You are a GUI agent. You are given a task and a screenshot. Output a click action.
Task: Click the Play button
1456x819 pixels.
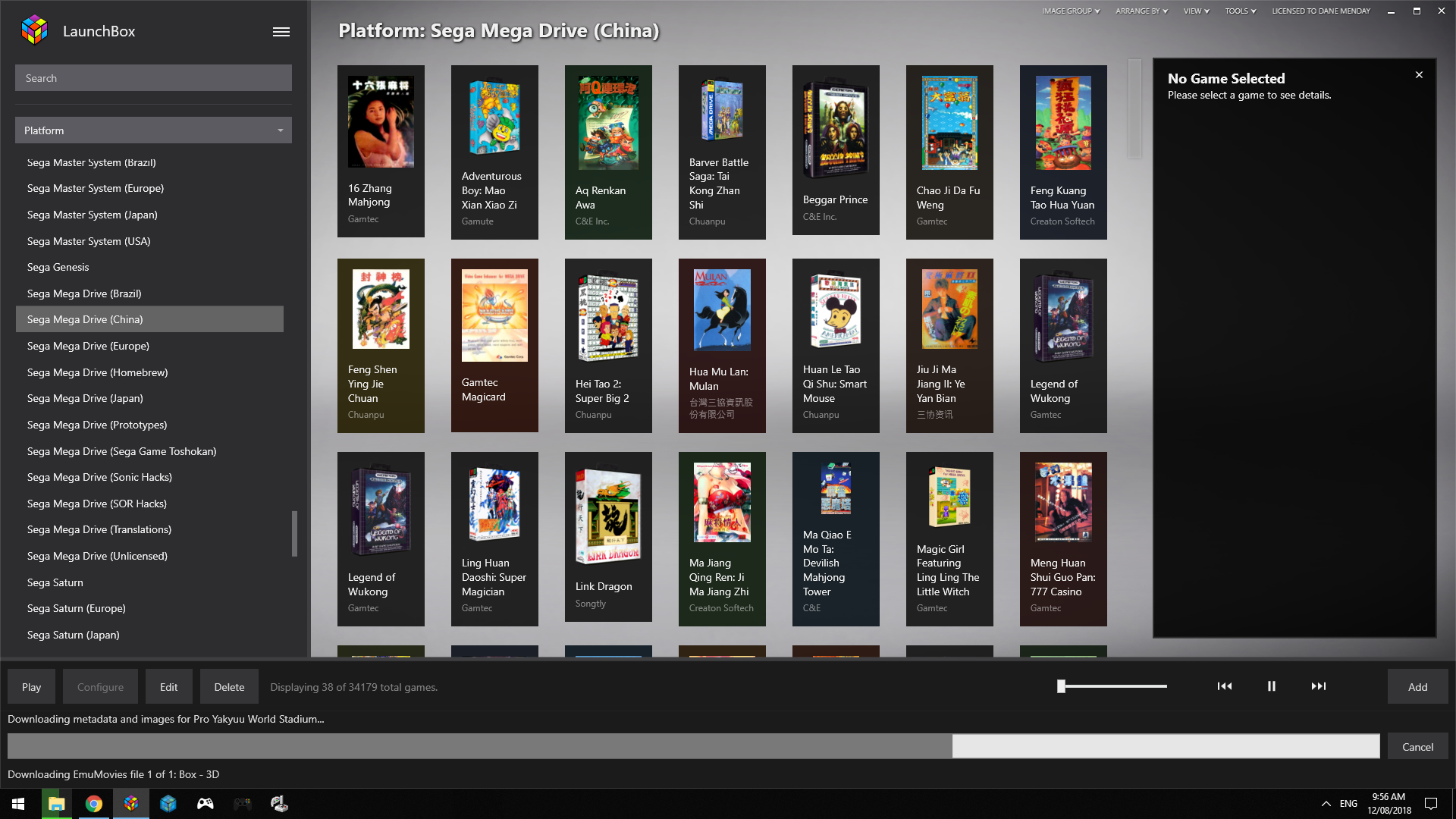pyautogui.click(x=31, y=687)
